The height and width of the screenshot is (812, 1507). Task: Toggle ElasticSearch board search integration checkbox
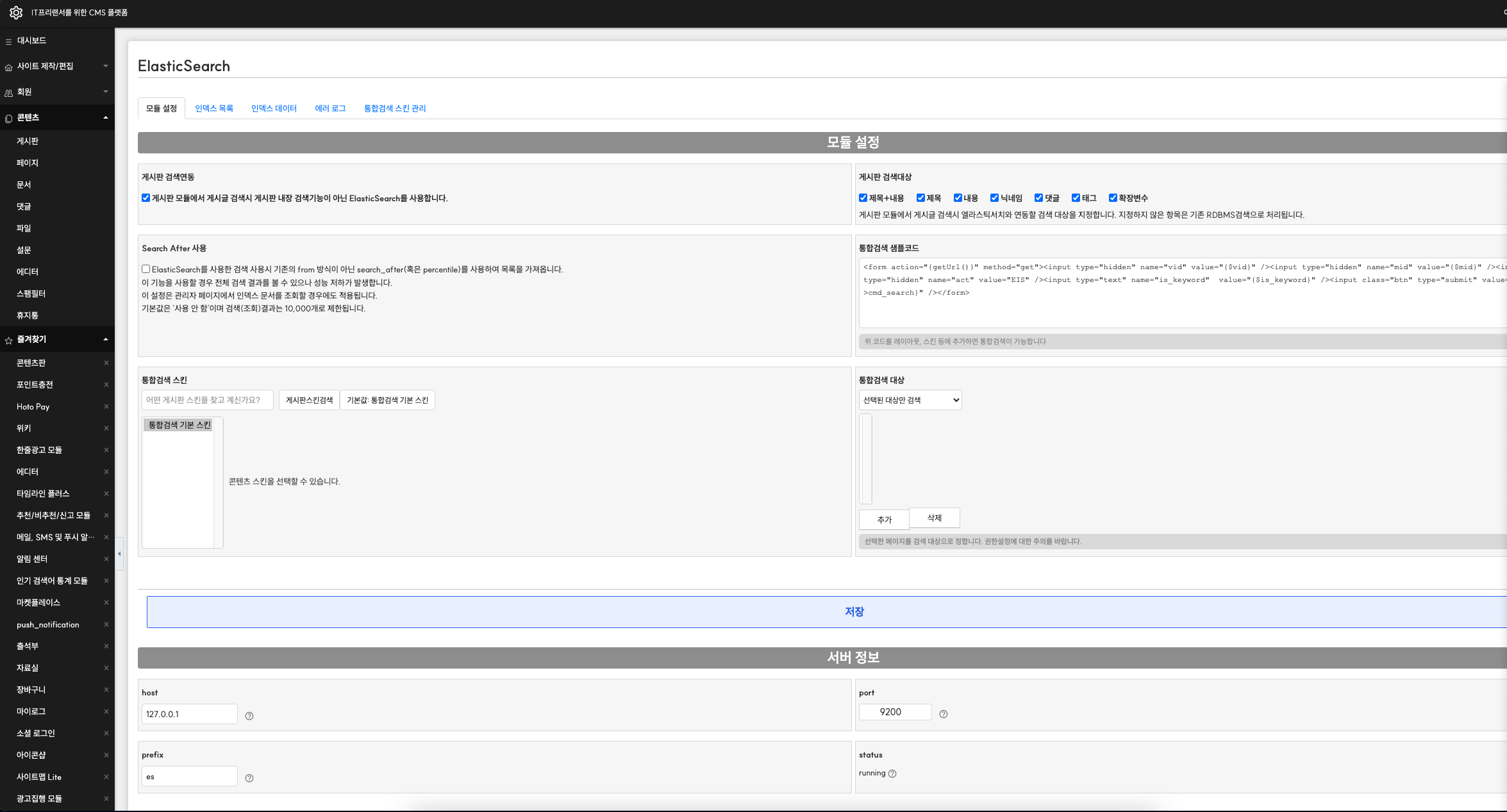(x=146, y=198)
